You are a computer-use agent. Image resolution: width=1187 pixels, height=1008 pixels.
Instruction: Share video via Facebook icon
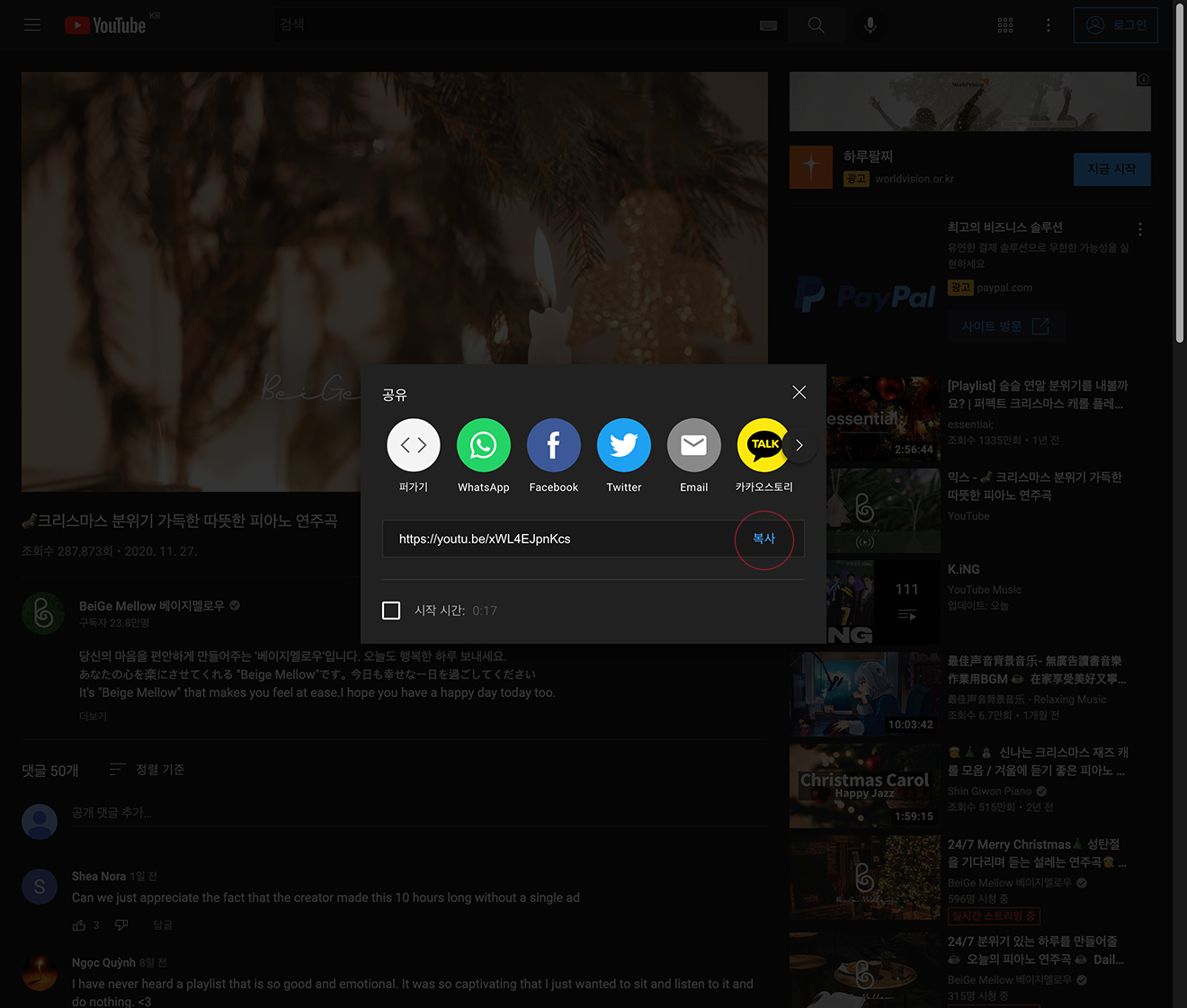click(x=554, y=445)
